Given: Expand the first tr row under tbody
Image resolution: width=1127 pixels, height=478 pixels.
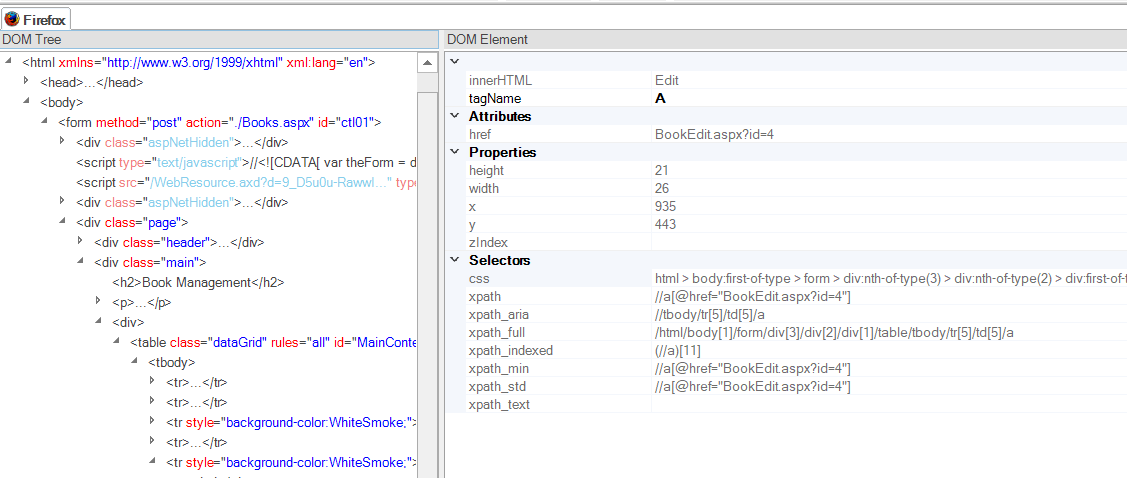Looking at the screenshot, I should point(152,381).
